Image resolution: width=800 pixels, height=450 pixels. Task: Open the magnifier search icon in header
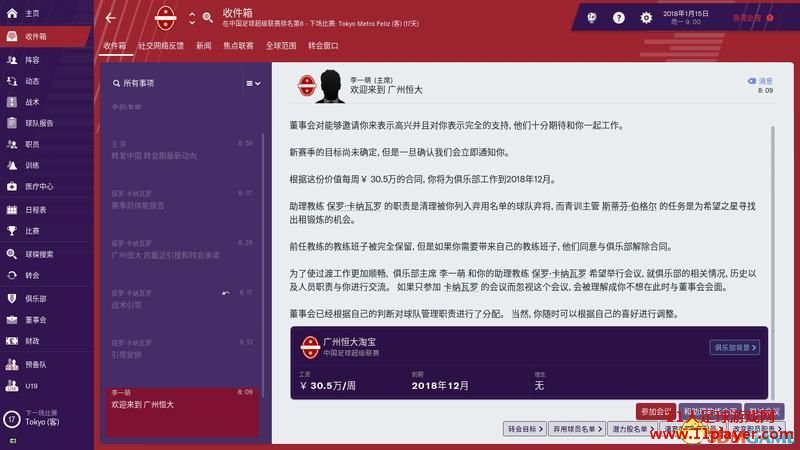tap(208, 18)
